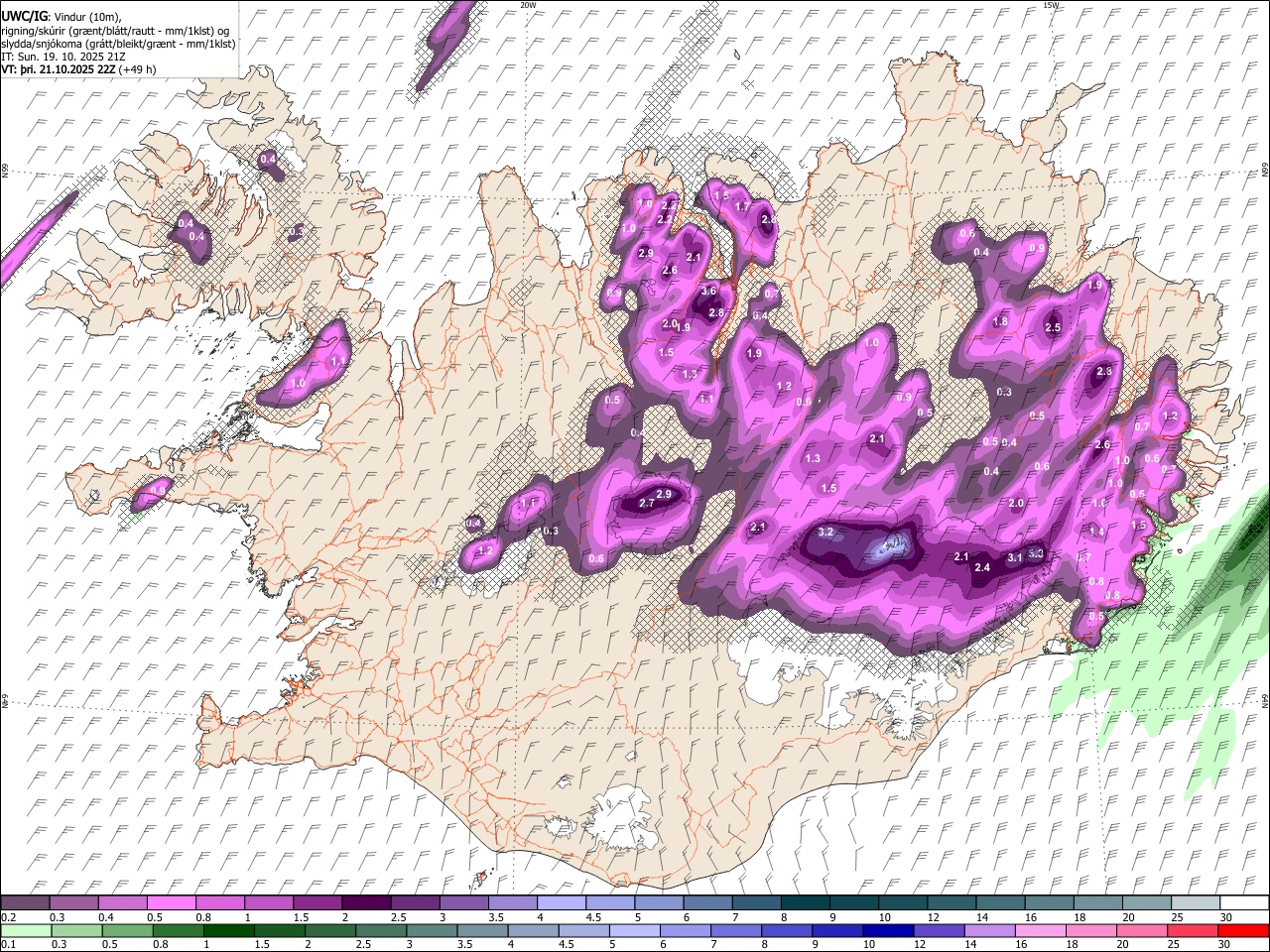Viewport: 1270px width, 952px height.
Task: Click the deep blue swatch between 10 and 12, bottom row
Action: click(886, 930)
